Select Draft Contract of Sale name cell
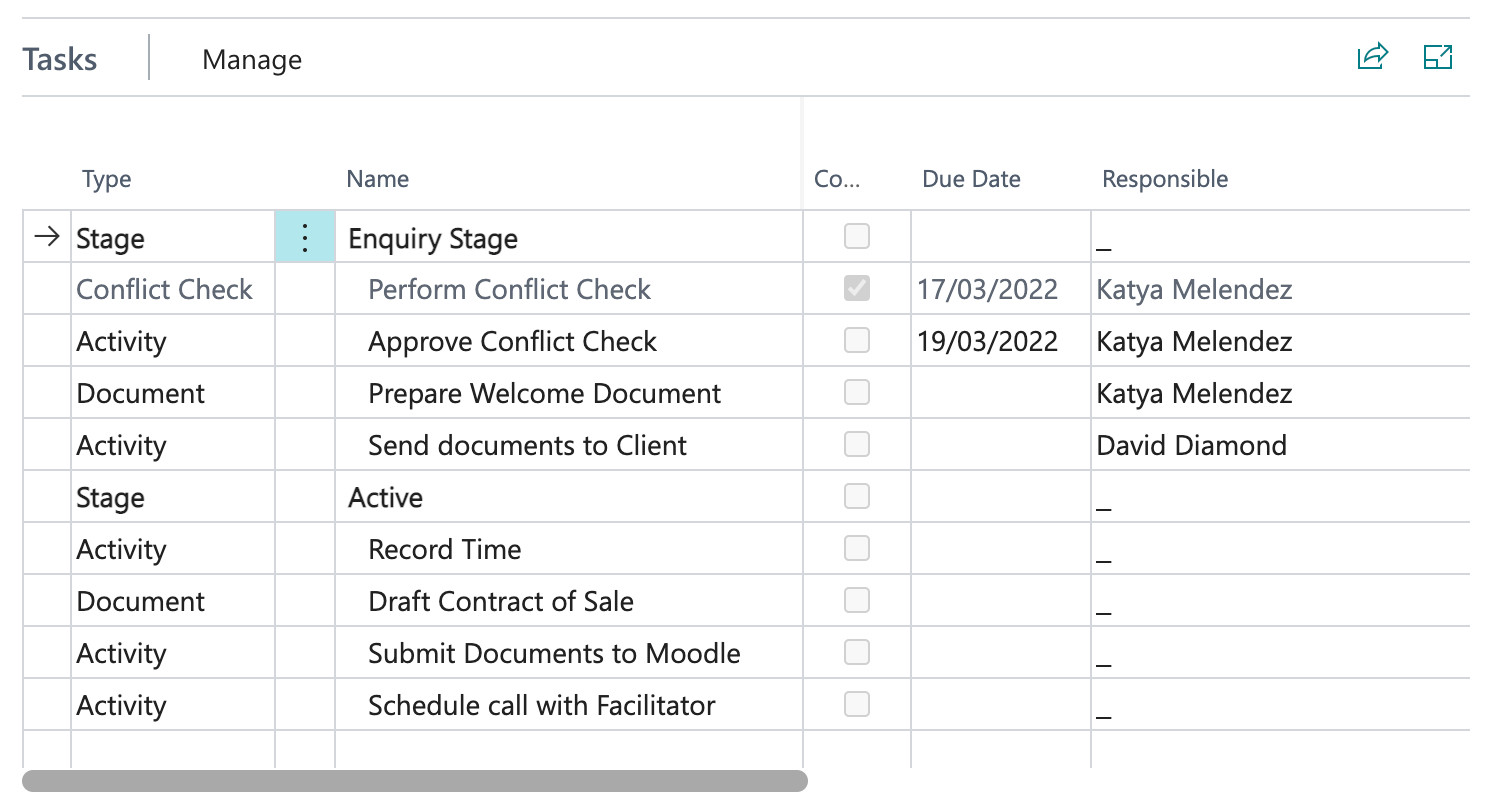 568,602
